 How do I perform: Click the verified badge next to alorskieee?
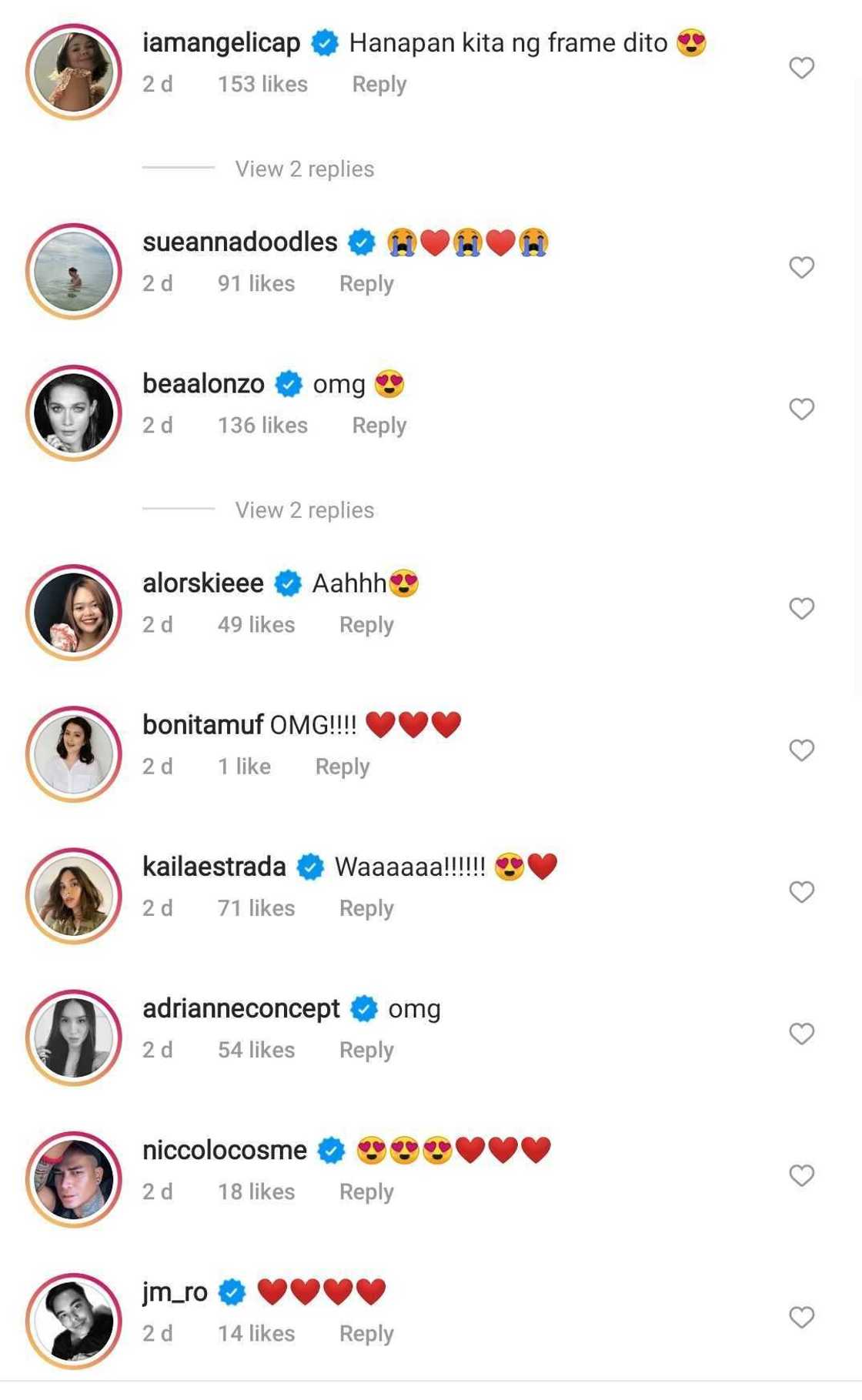(289, 583)
